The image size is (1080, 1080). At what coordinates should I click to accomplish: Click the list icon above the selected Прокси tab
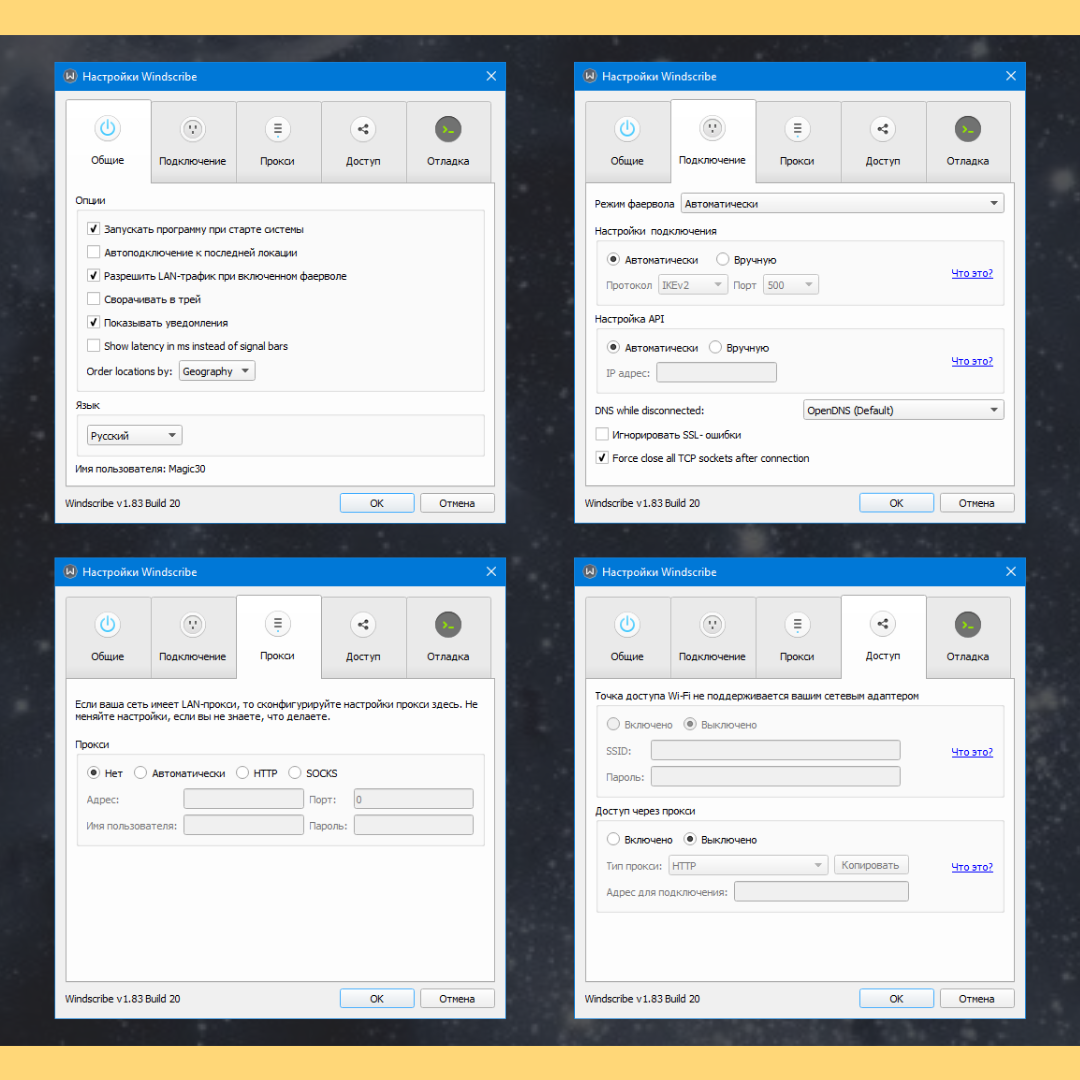pos(278,624)
